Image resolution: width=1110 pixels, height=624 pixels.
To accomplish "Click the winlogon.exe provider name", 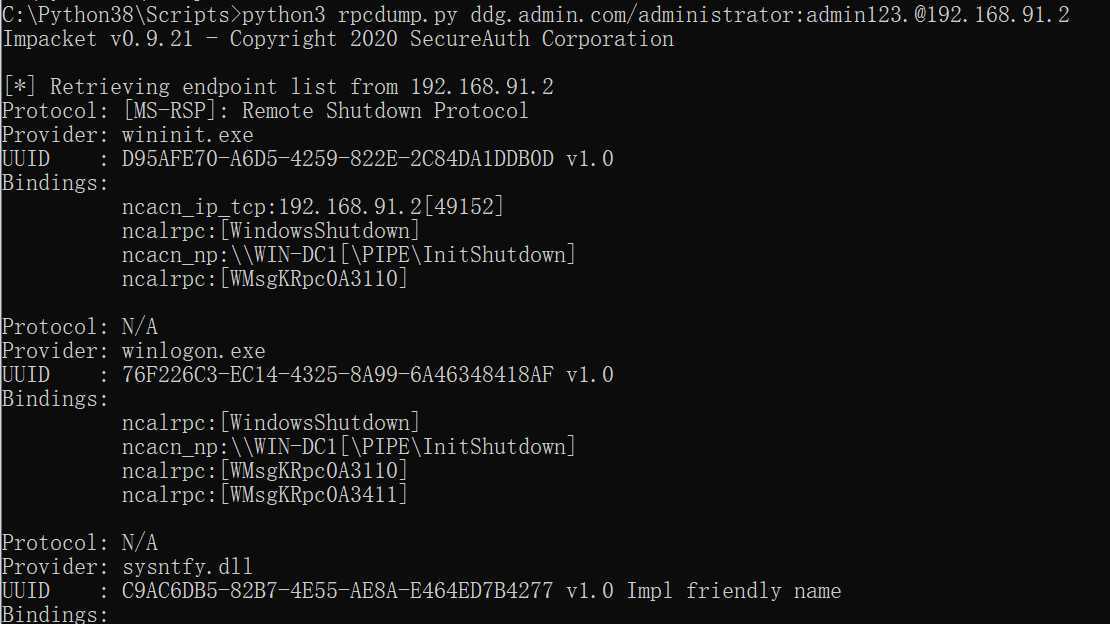I will (x=193, y=351).
